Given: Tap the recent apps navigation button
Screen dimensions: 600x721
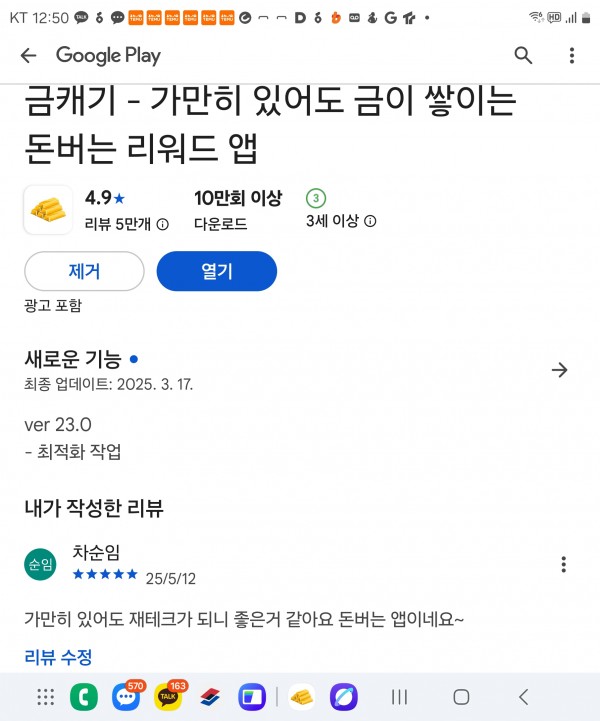Looking at the screenshot, I should tap(399, 697).
